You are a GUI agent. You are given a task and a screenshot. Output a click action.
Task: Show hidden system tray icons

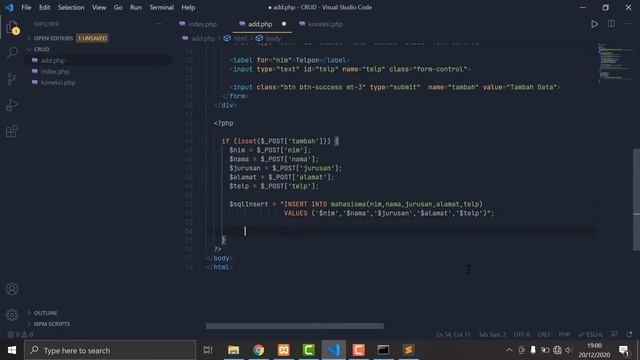509,350
